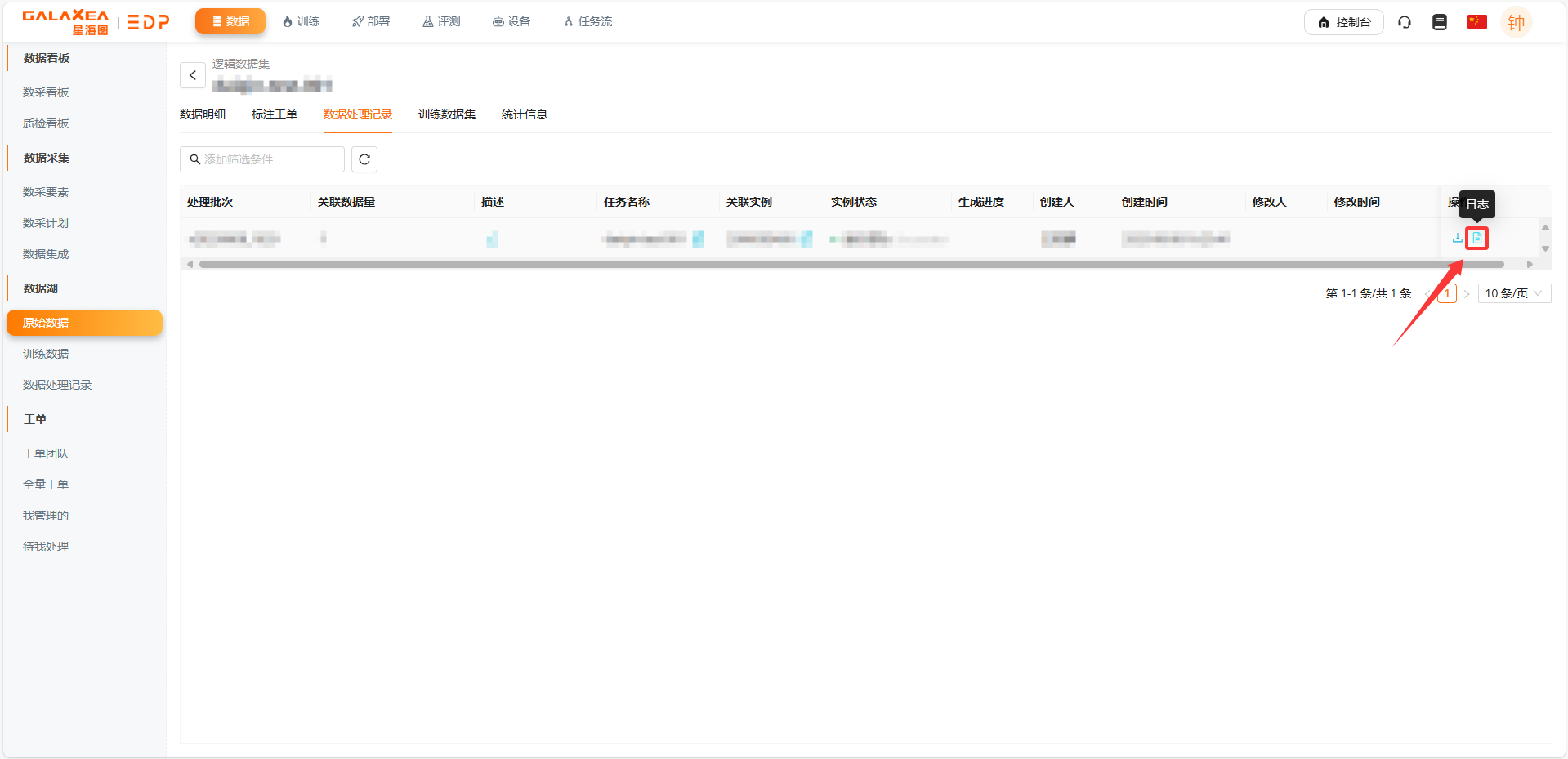This screenshot has width=1568, height=759.
Task: Click the back arrow beside 逻辑数据集
Action: point(192,75)
